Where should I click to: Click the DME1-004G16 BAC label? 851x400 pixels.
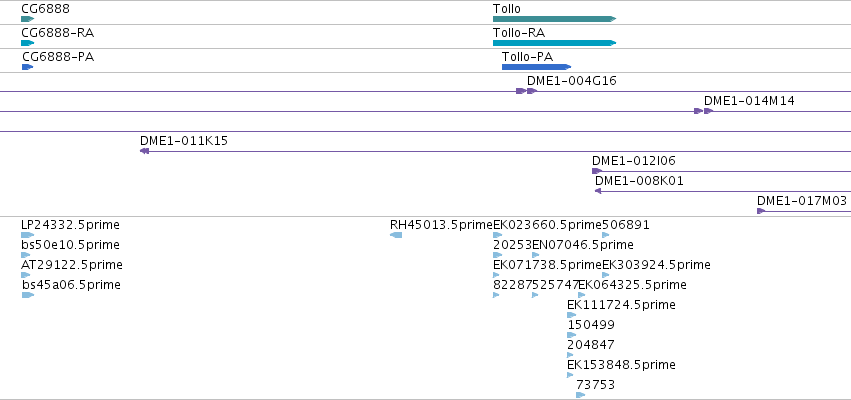tap(571, 81)
